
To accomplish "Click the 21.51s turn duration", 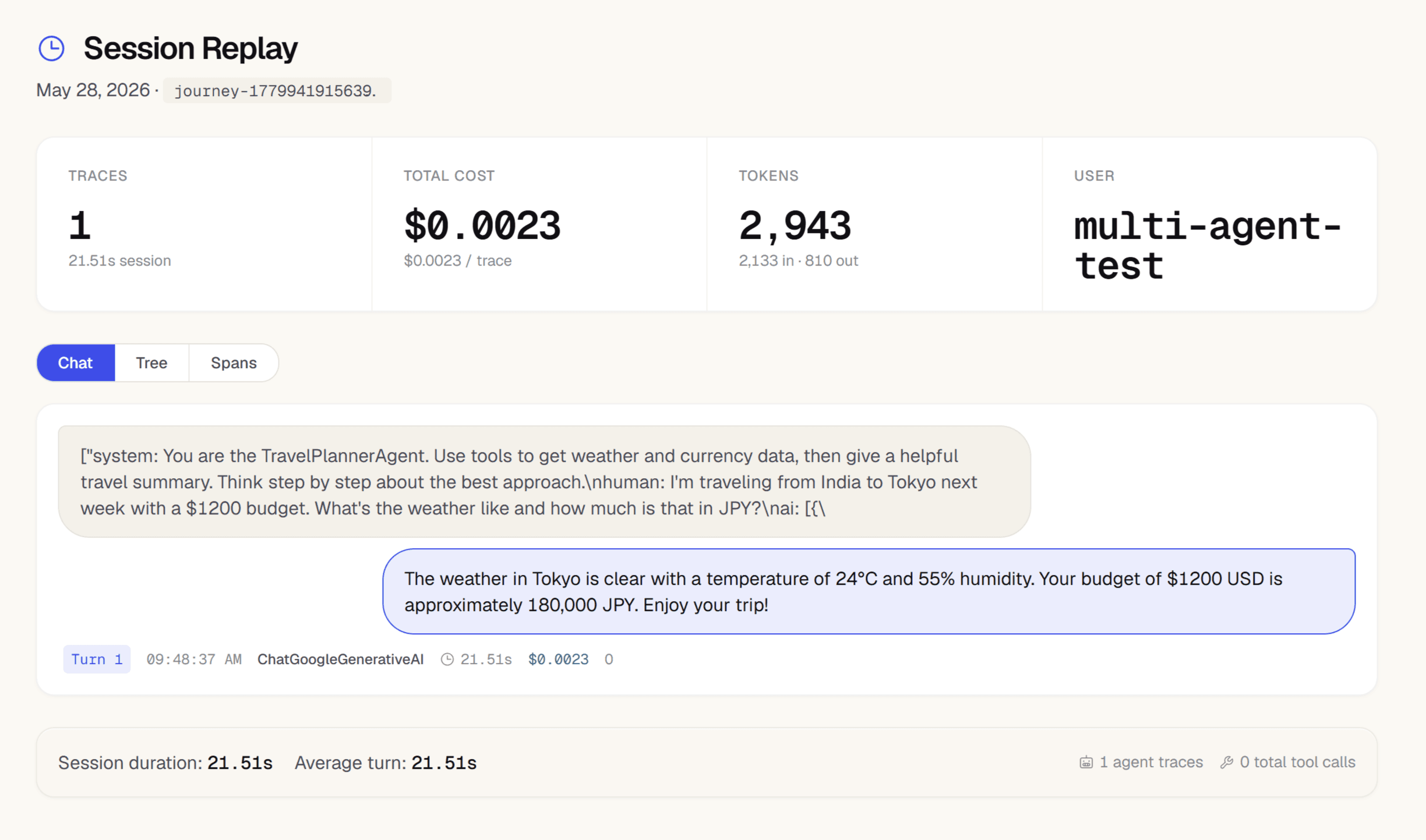I will [x=486, y=659].
